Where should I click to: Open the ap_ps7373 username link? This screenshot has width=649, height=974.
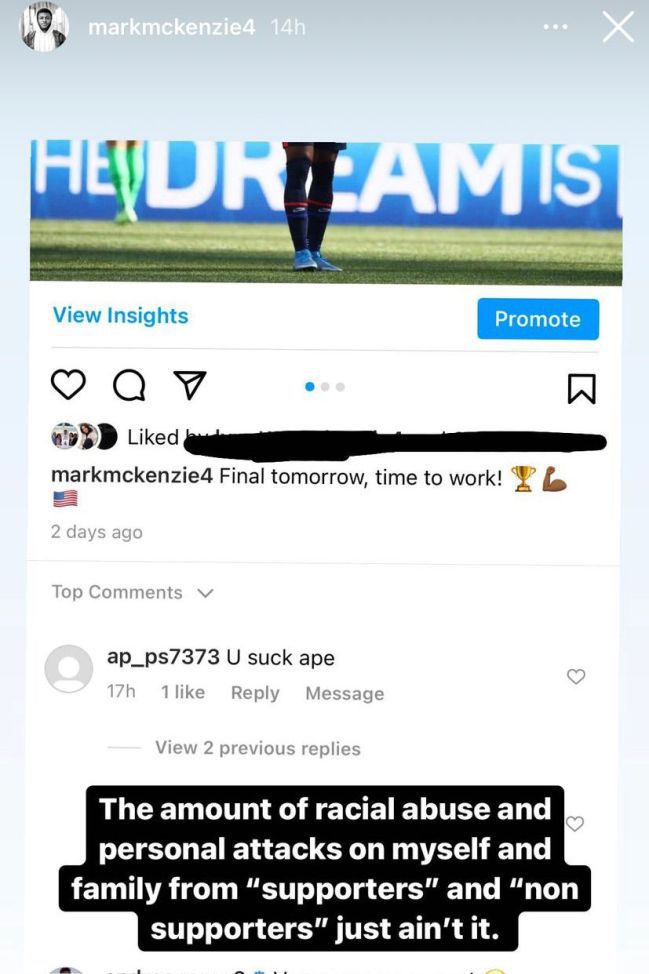click(163, 657)
